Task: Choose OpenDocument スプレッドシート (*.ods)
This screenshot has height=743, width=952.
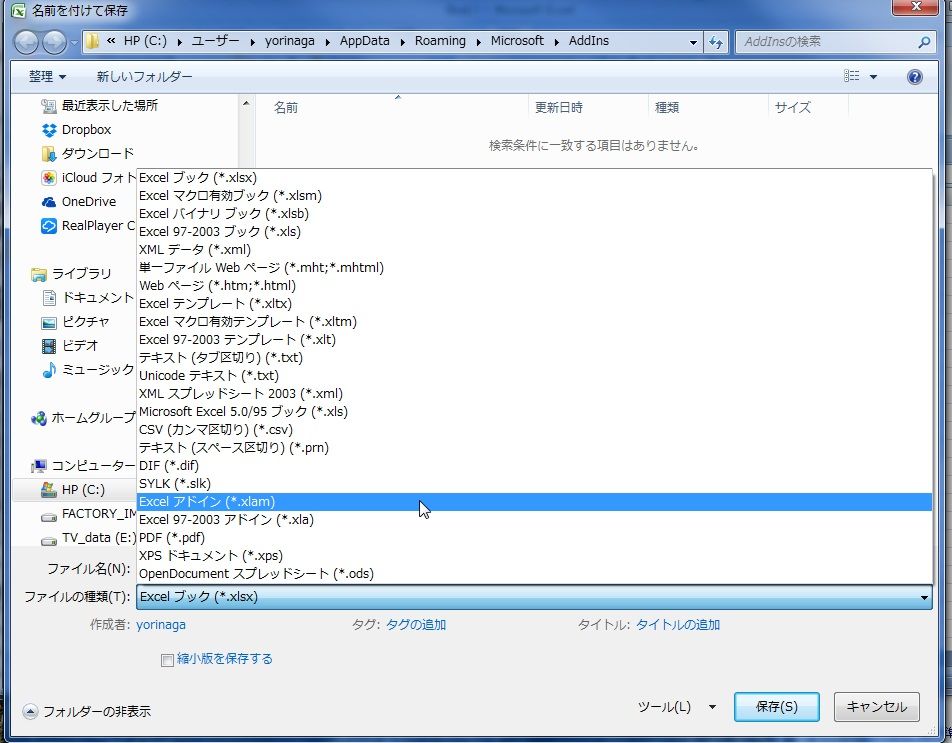Action: 534,574
